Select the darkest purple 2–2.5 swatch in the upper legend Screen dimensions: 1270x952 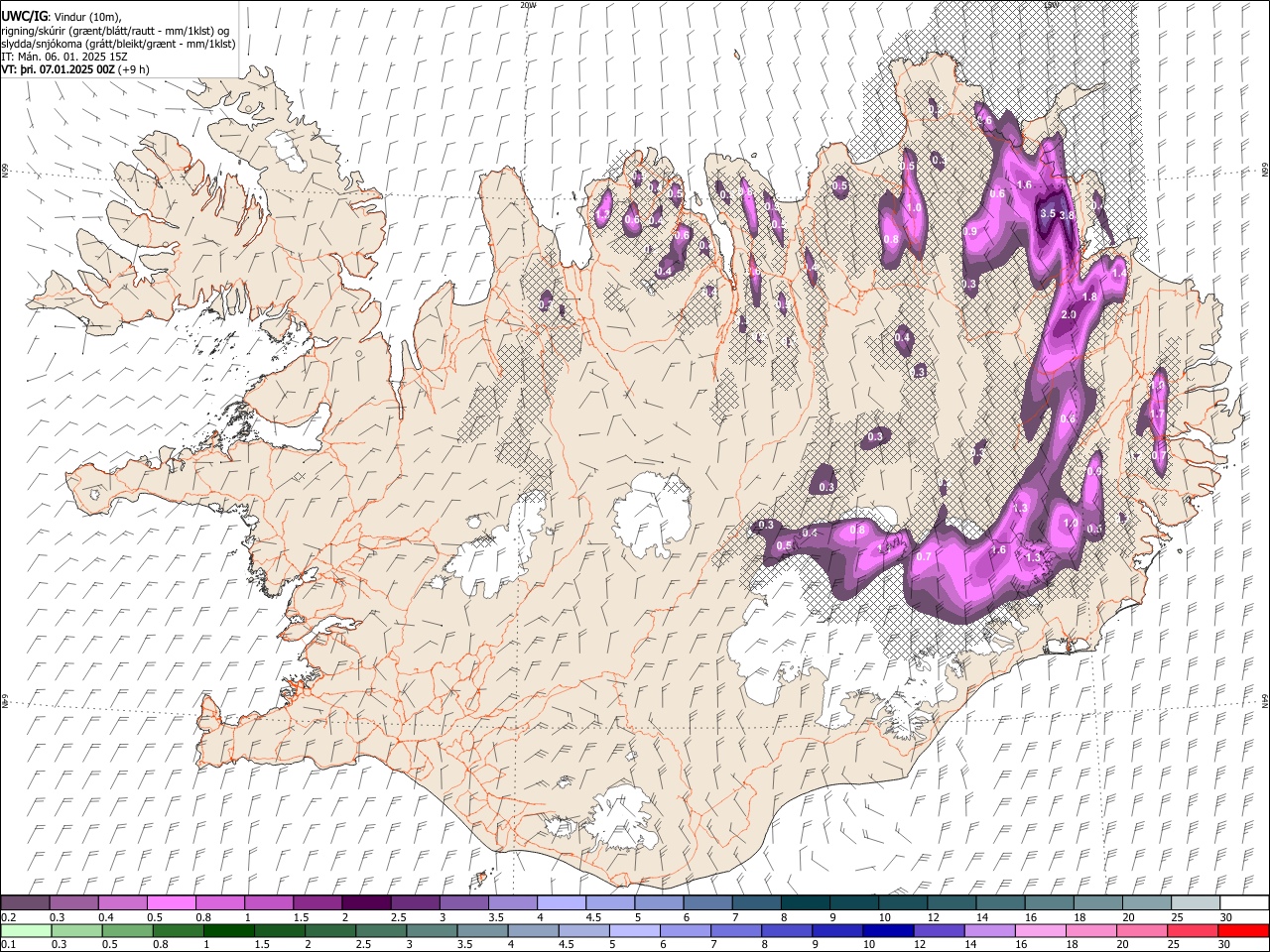[366, 903]
